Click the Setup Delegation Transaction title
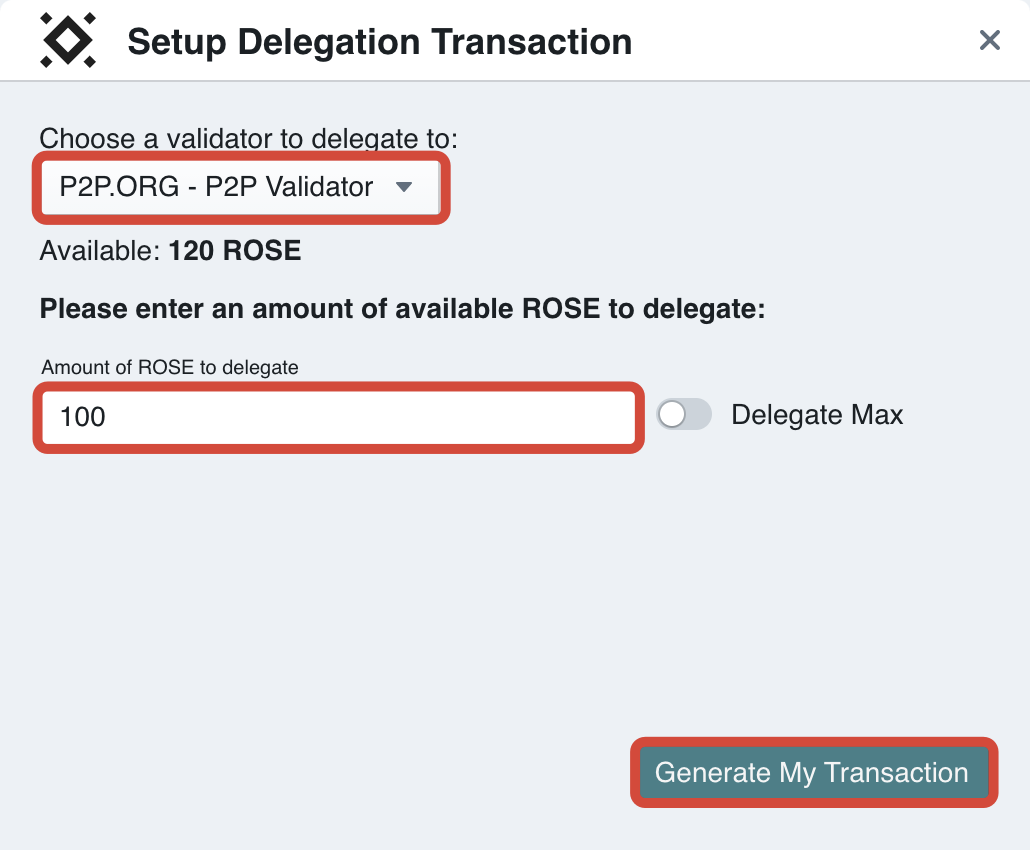Screen dimensions: 1030x850 click(x=379, y=42)
